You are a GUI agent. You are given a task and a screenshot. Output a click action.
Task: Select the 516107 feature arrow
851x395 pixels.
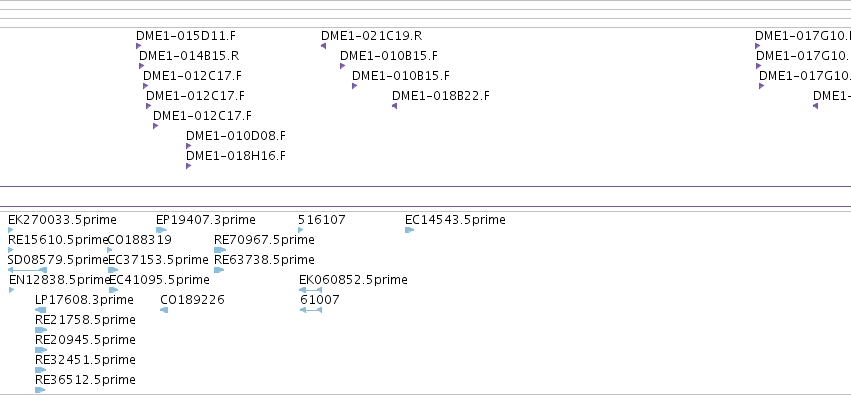pos(301,230)
